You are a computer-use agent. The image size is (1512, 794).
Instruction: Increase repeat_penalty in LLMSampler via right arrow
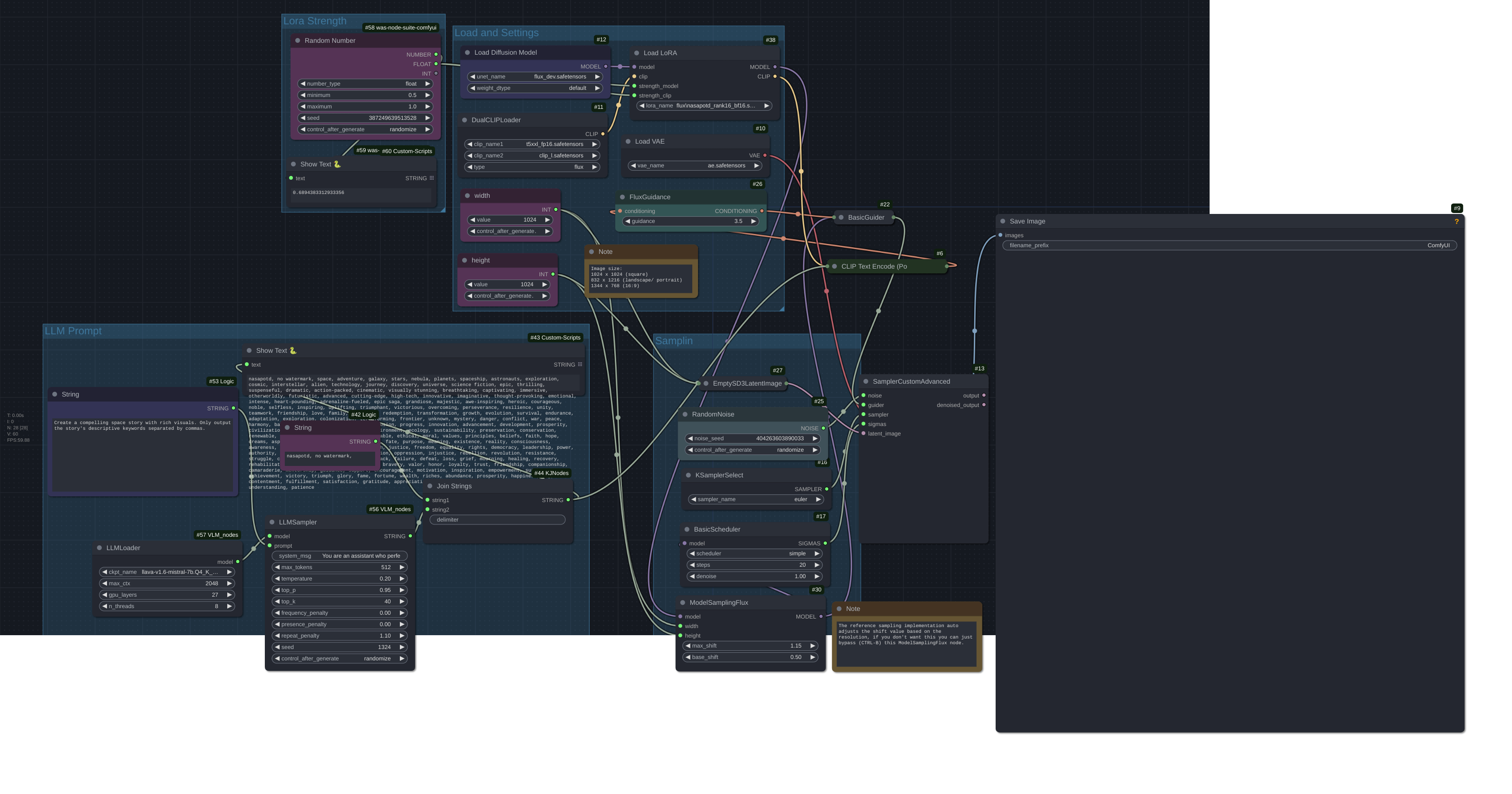pos(401,636)
